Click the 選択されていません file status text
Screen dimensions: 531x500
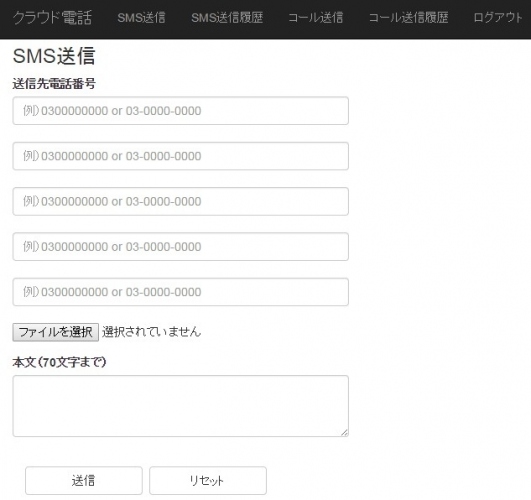click(x=151, y=332)
